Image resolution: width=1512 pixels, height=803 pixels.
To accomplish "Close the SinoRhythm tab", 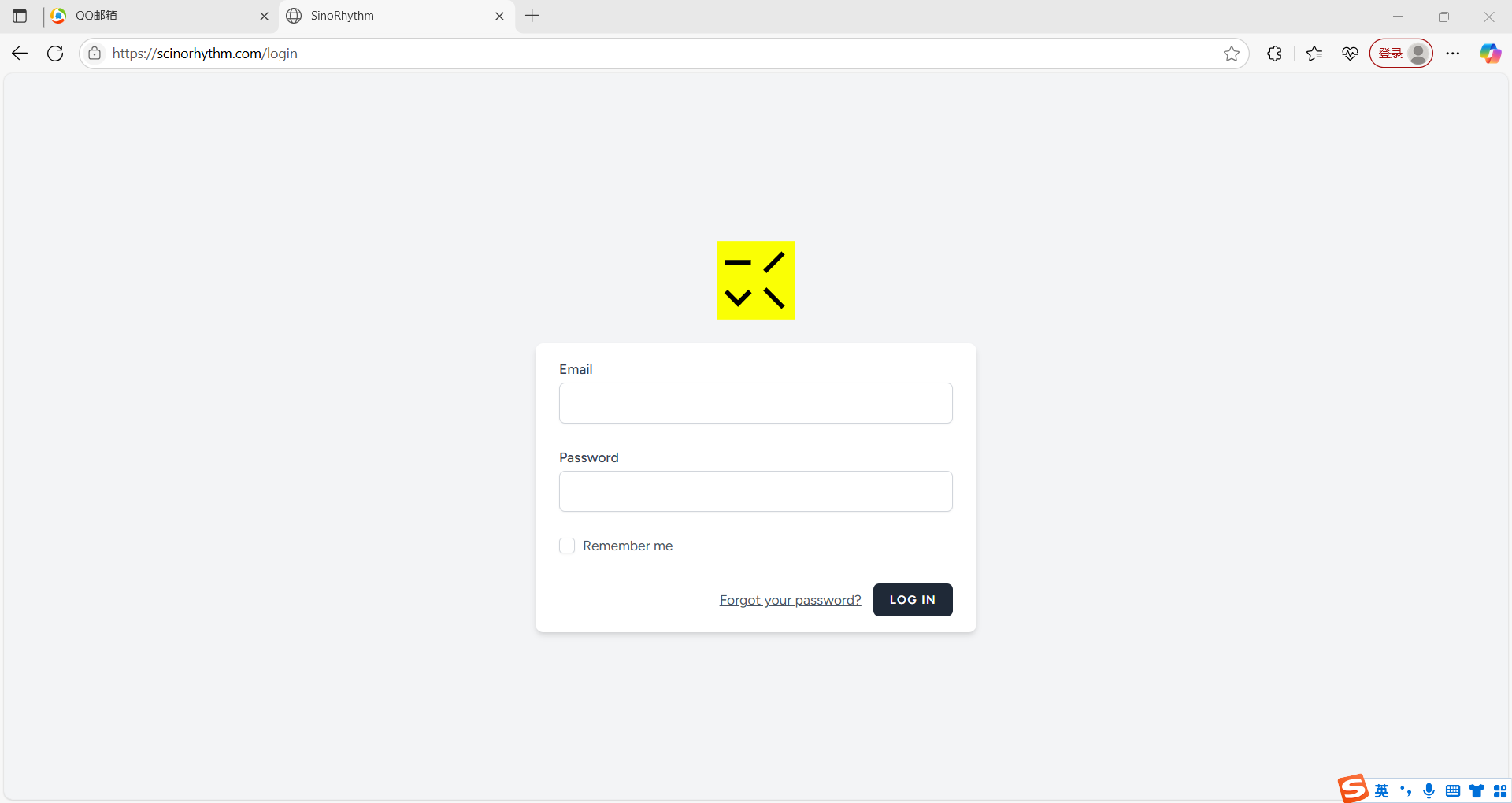I will tap(499, 16).
